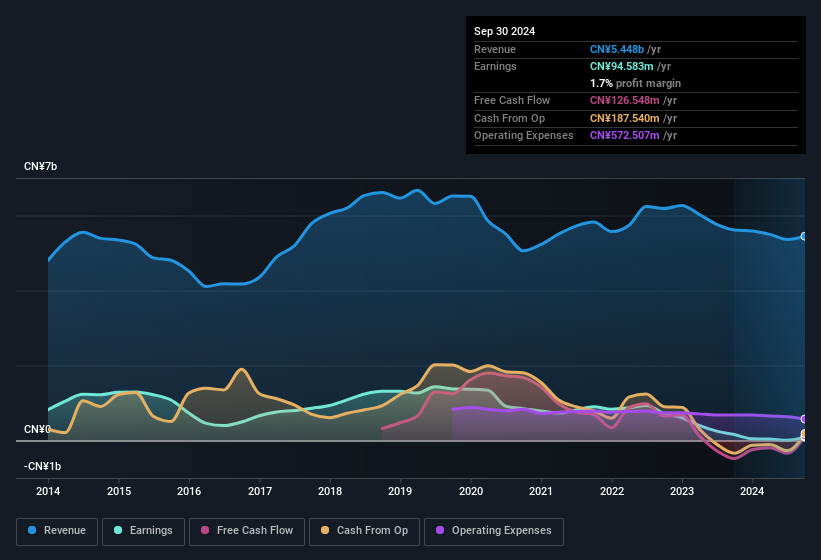This screenshot has width=821, height=560.
Task: Toggle the Free Cash Flow legend button
Action: pyautogui.click(x=247, y=531)
